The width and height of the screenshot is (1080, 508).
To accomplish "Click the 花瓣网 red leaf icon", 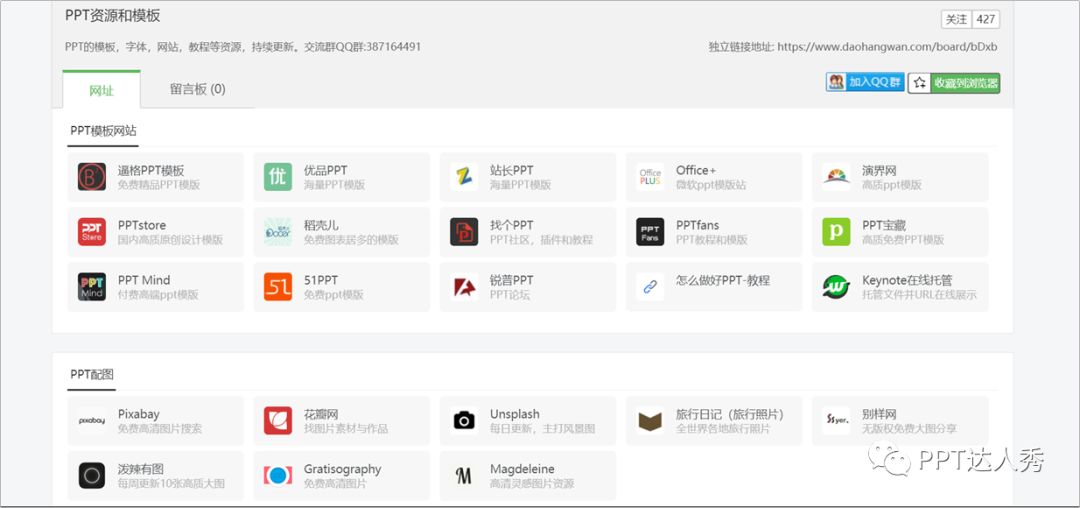I will coord(278,421).
